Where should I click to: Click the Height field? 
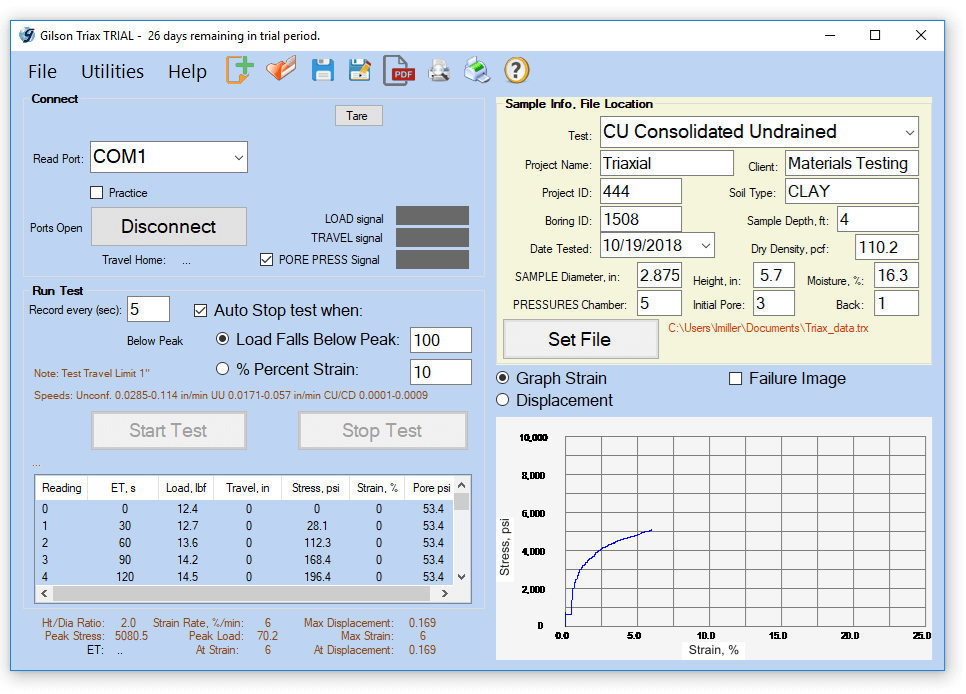(x=774, y=275)
